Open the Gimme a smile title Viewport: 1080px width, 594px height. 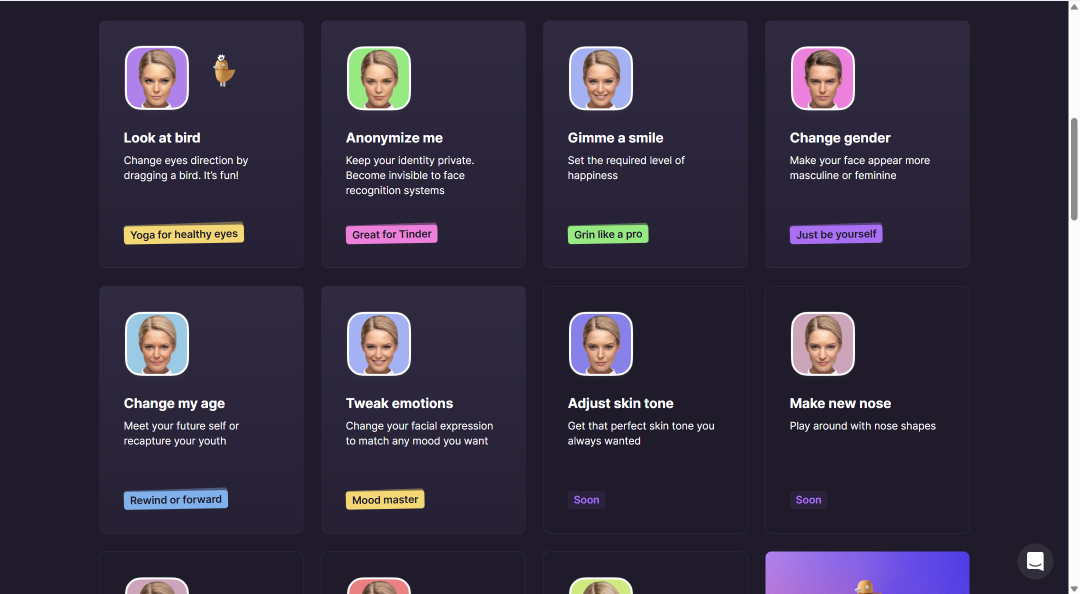pos(615,138)
